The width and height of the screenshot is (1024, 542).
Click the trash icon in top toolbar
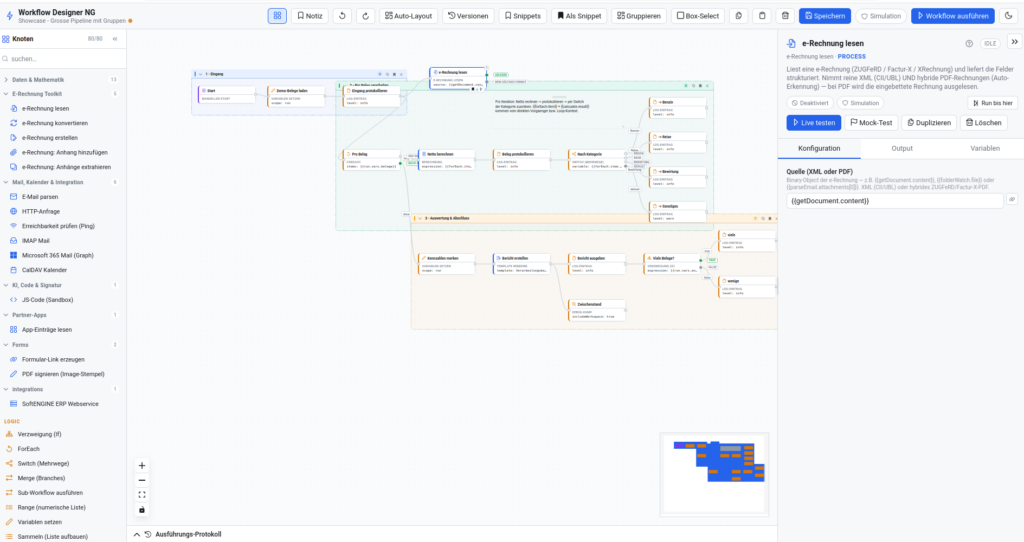(x=786, y=16)
